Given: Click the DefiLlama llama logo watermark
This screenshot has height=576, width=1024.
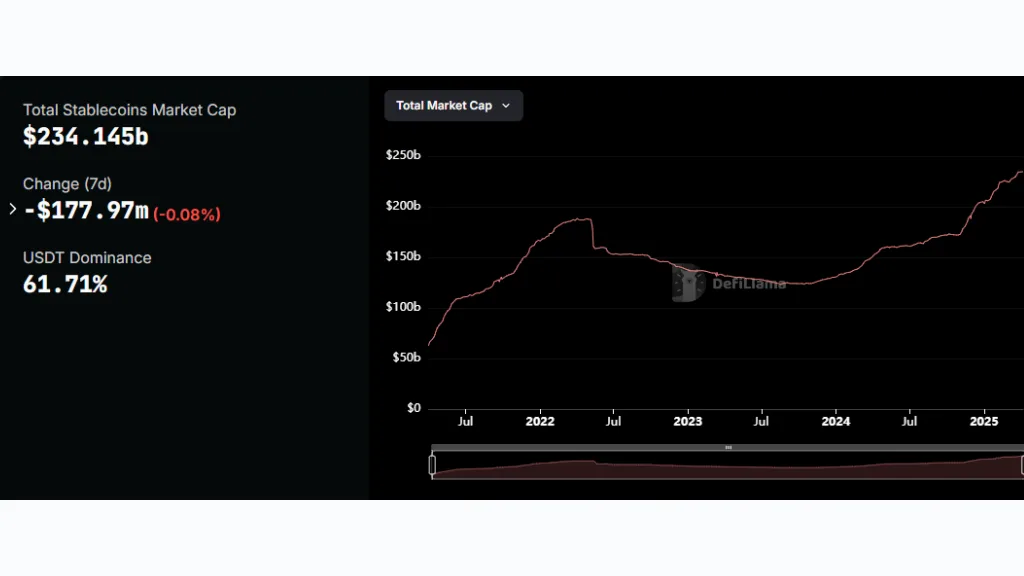Looking at the screenshot, I should tap(689, 283).
